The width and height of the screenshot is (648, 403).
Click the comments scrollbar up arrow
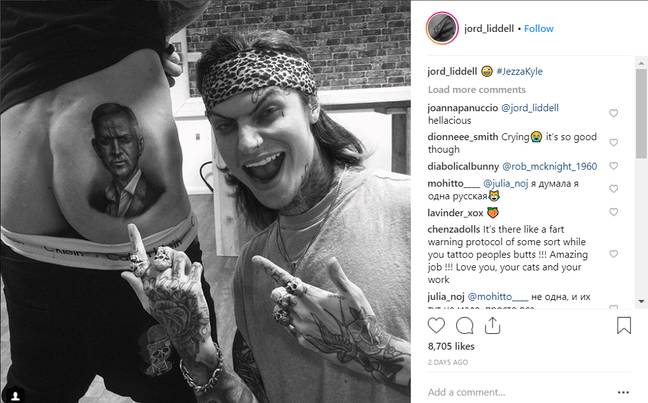[641, 63]
